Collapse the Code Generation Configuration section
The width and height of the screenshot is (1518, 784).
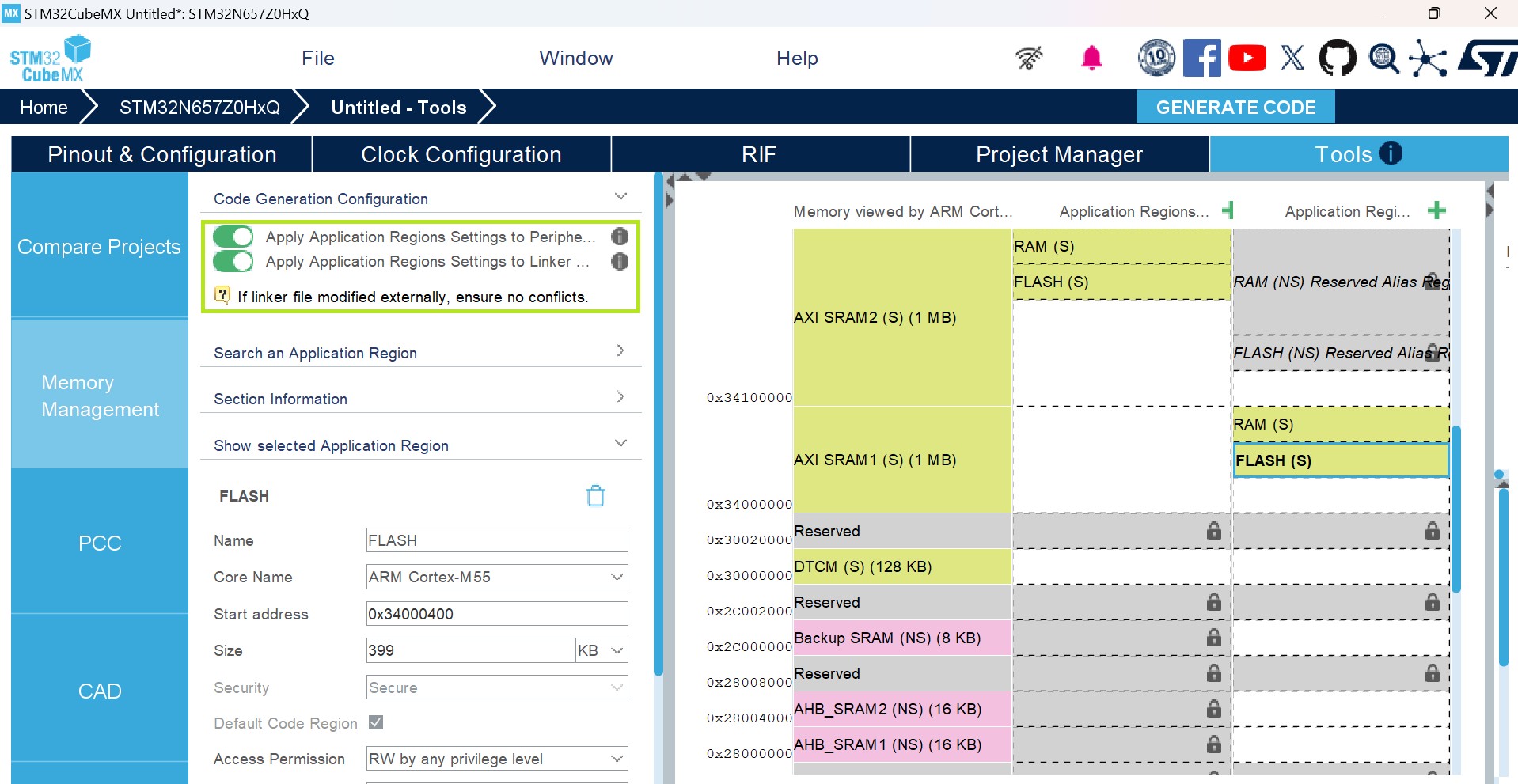pyautogui.click(x=620, y=196)
